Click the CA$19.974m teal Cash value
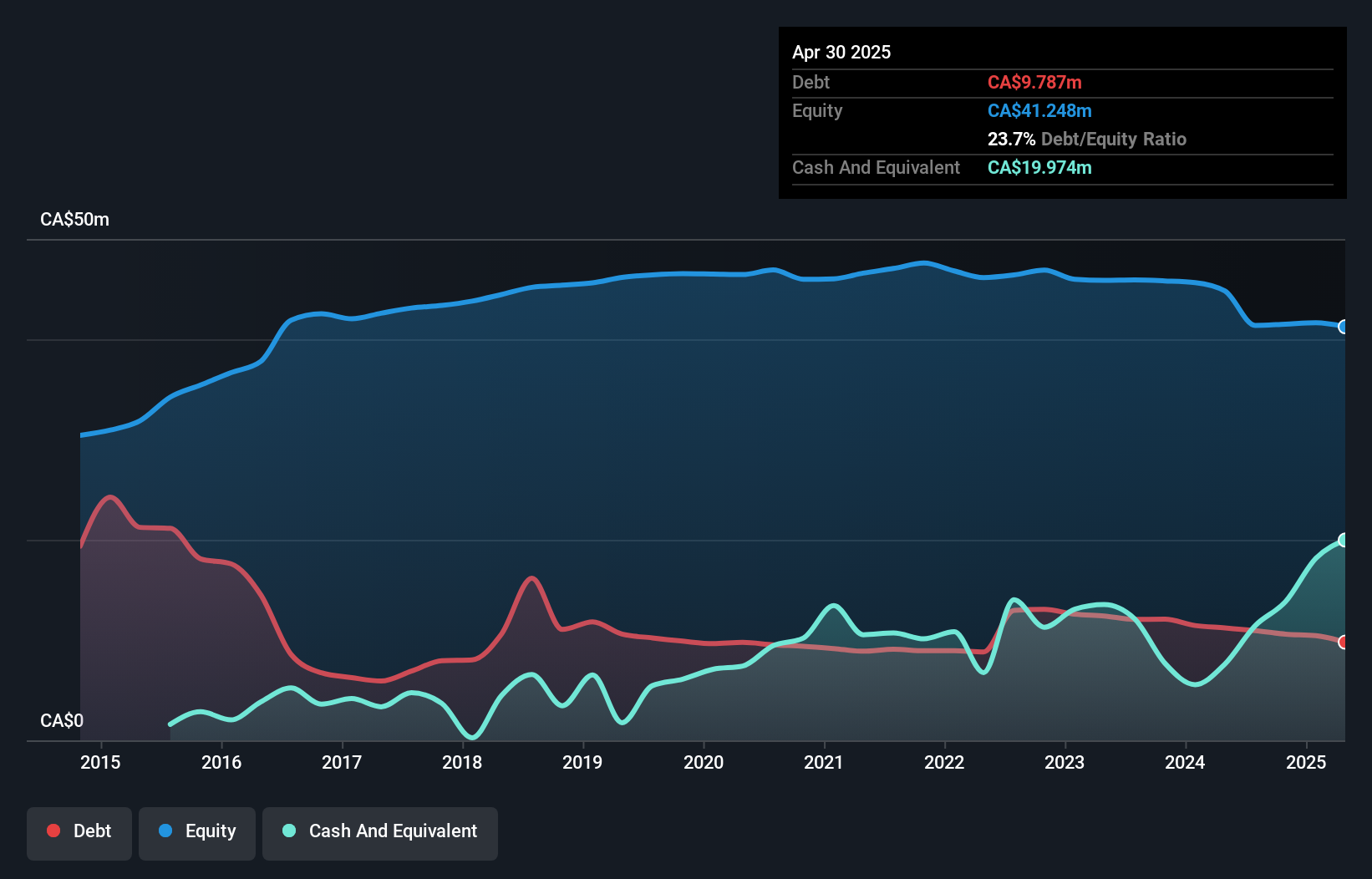The width and height of the screenshot is (1372, 879). tap(1039, 167)
